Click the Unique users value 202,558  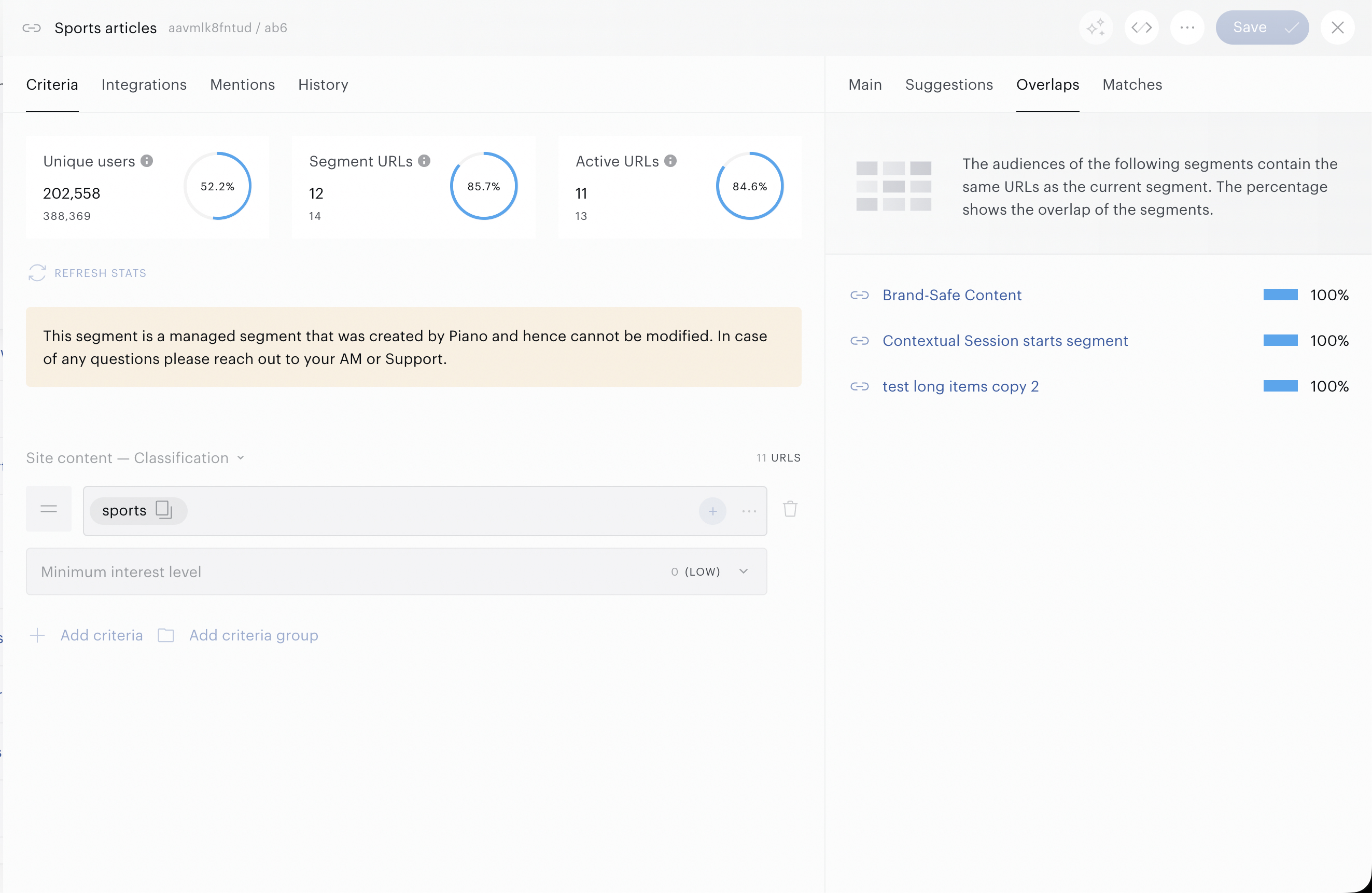click(x=72, y=193)
